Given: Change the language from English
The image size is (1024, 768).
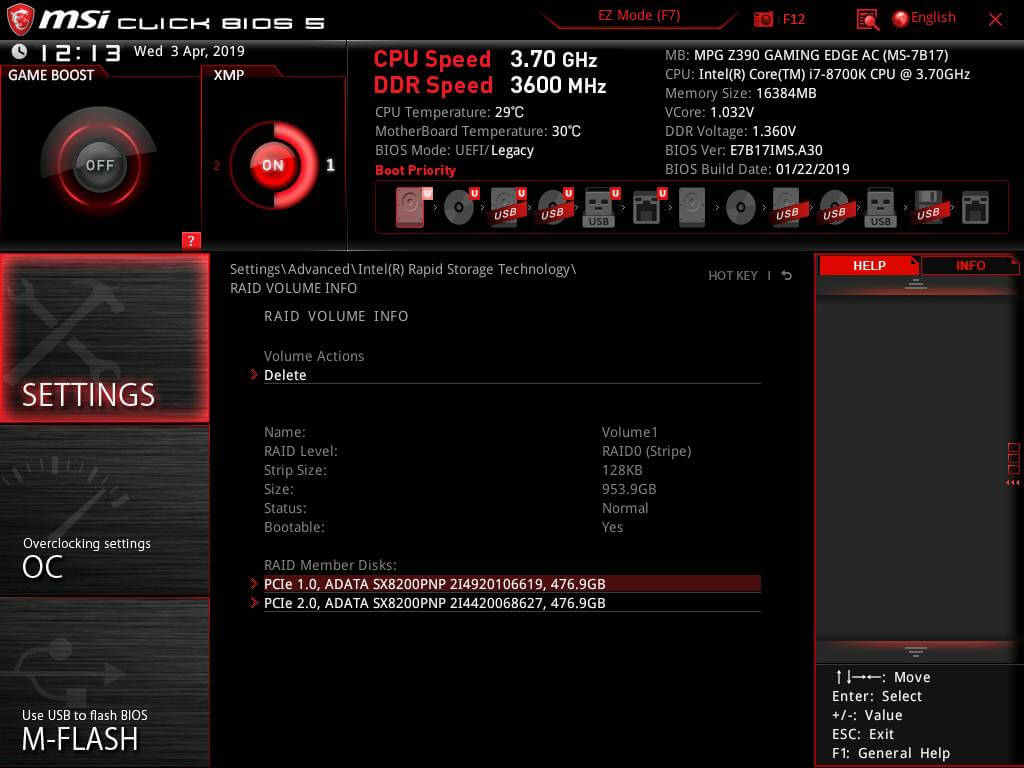Looking at the screenshot, I should coord(924,18).
